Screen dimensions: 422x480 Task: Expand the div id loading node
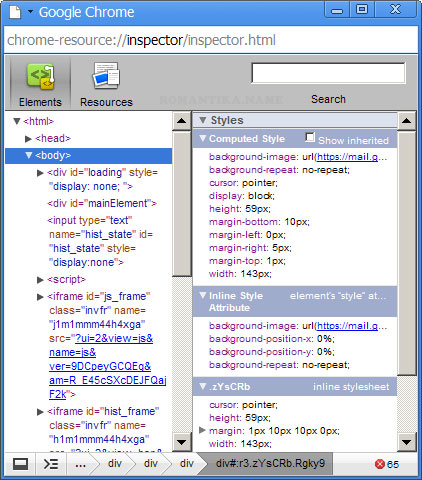(x=40, y=173)
